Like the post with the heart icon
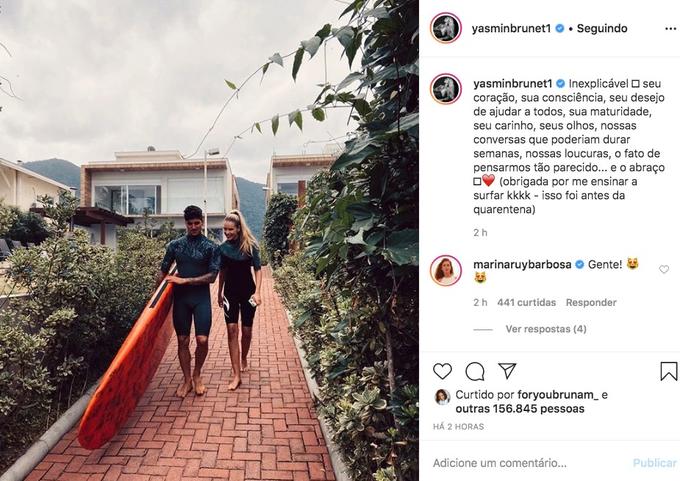The height and width of the screenshot is (481, 680). [x=442, y=371]
